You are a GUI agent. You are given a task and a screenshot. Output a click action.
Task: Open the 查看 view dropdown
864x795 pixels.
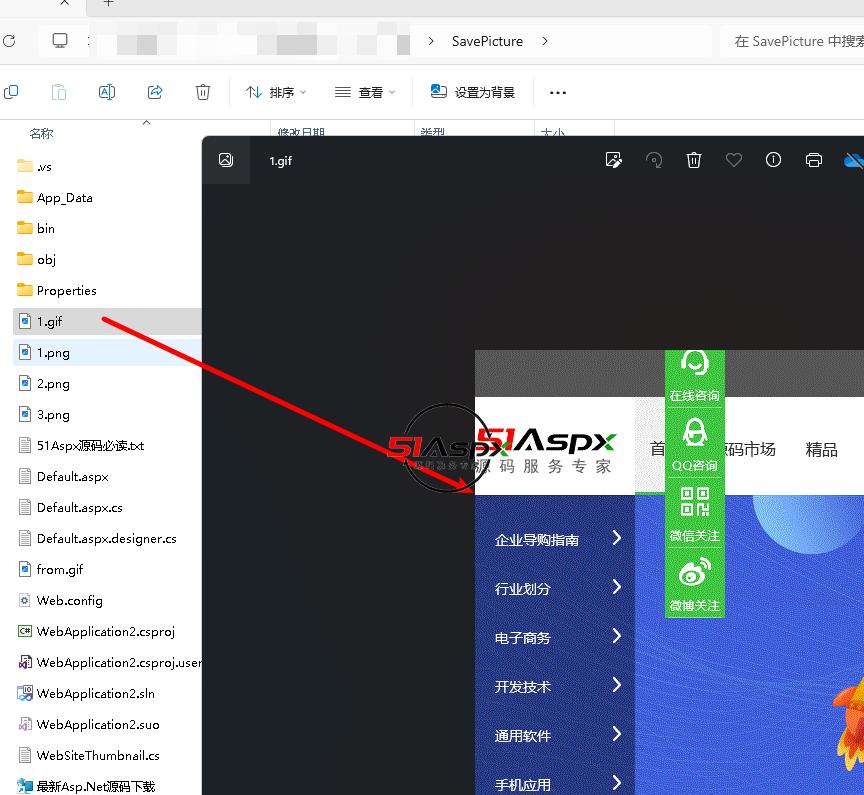click(x=365, y=92)
